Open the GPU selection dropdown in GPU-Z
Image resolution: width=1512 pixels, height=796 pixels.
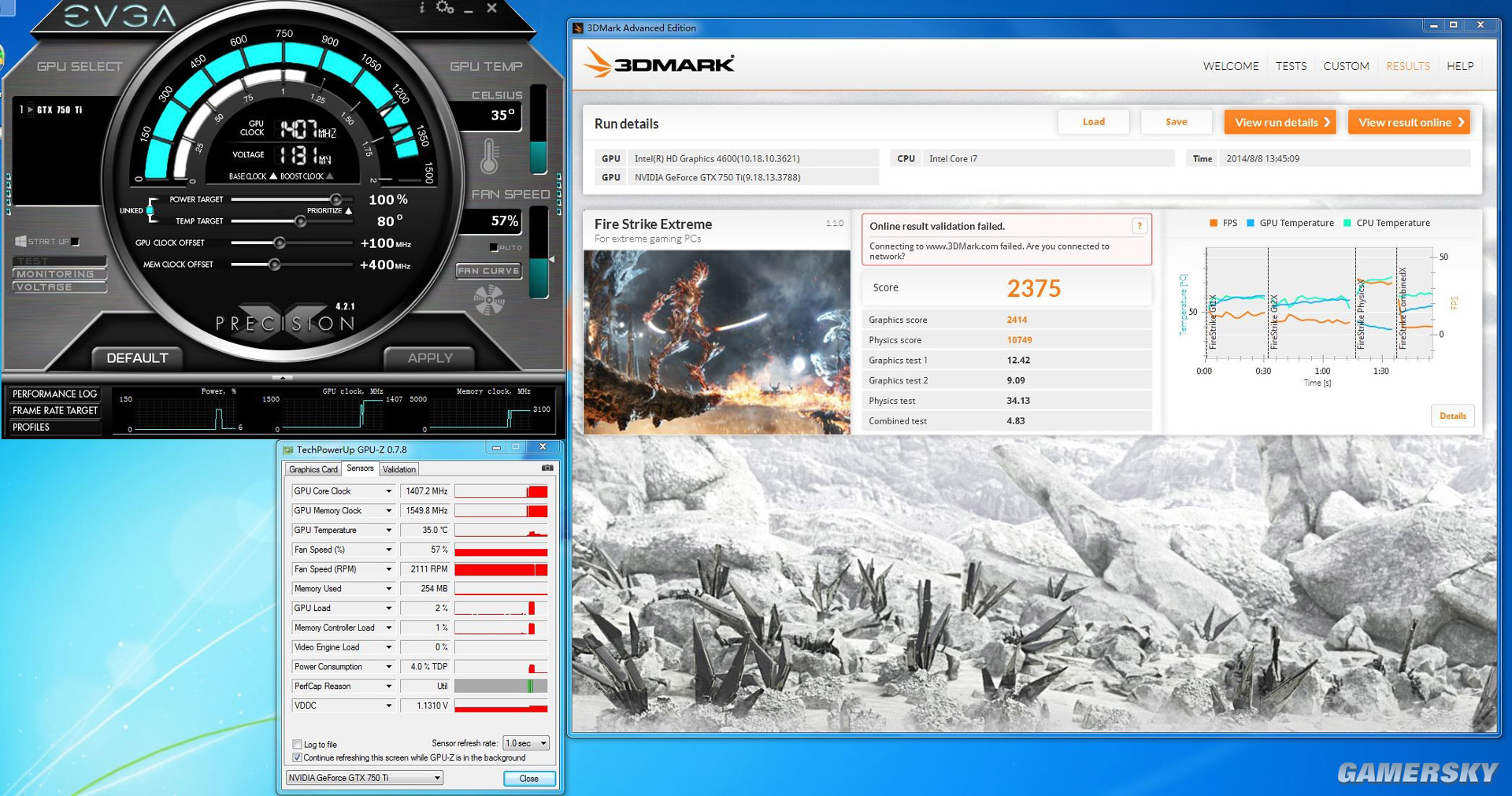[364, 778]
